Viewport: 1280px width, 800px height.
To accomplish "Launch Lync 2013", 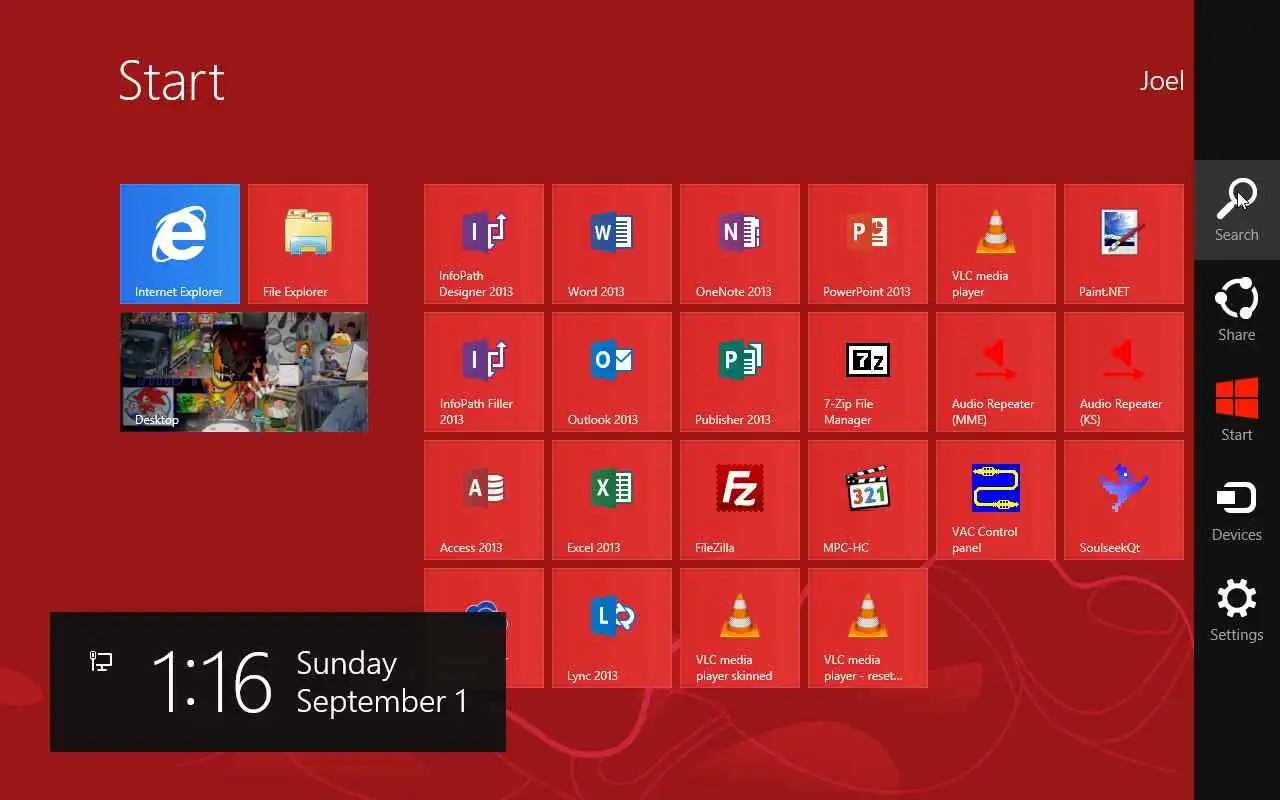I will [612, 628].
